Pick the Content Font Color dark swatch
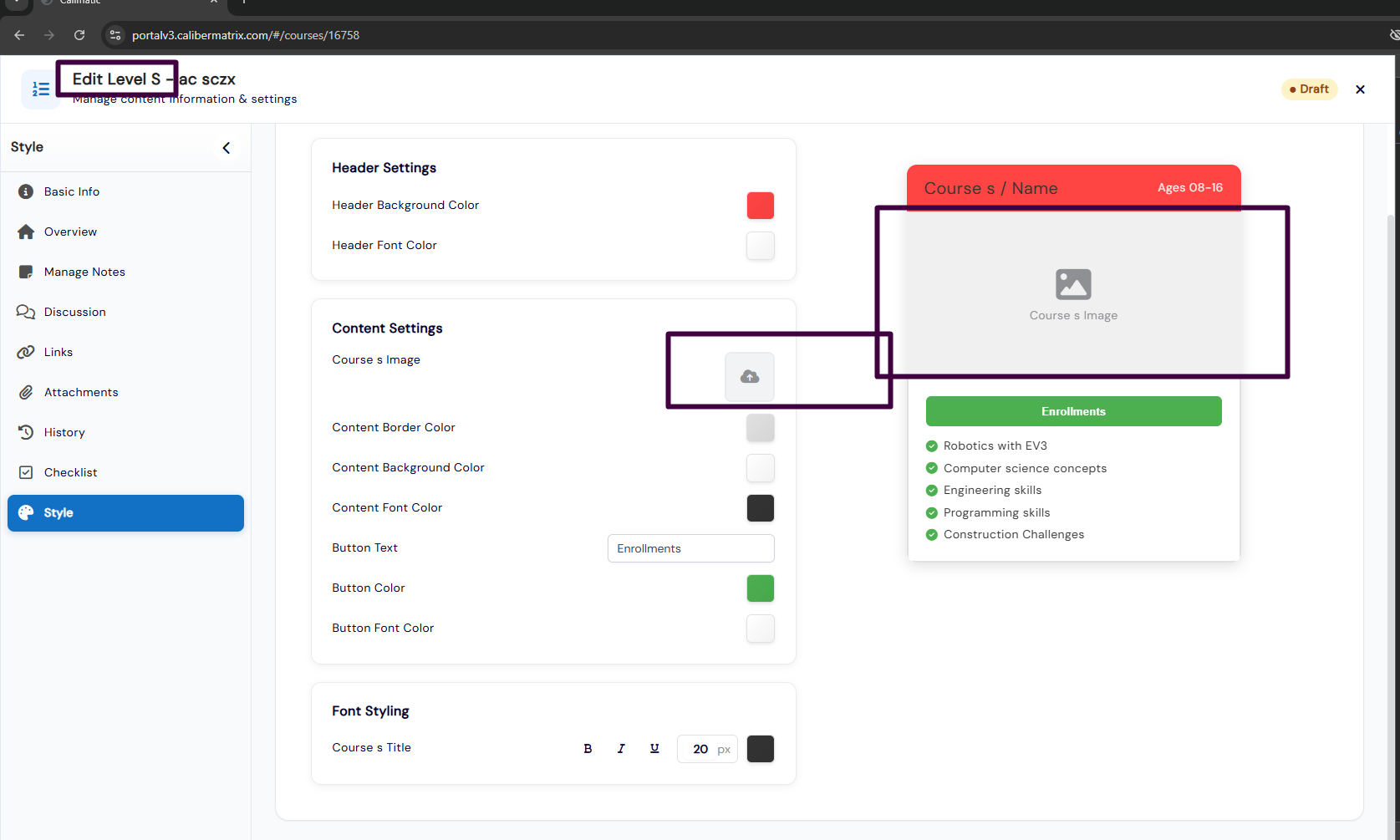 [761, 508]
